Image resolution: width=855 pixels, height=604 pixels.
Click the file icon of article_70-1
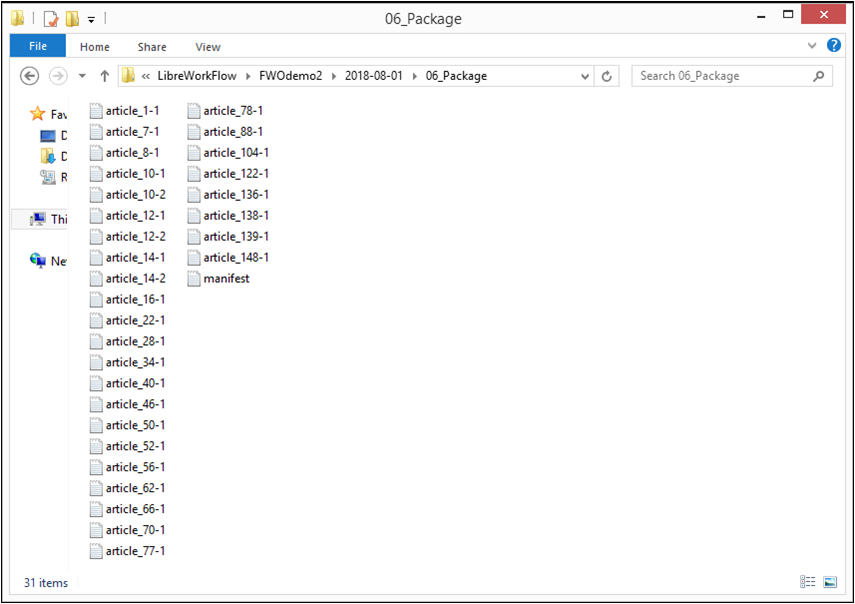(96, 530)
